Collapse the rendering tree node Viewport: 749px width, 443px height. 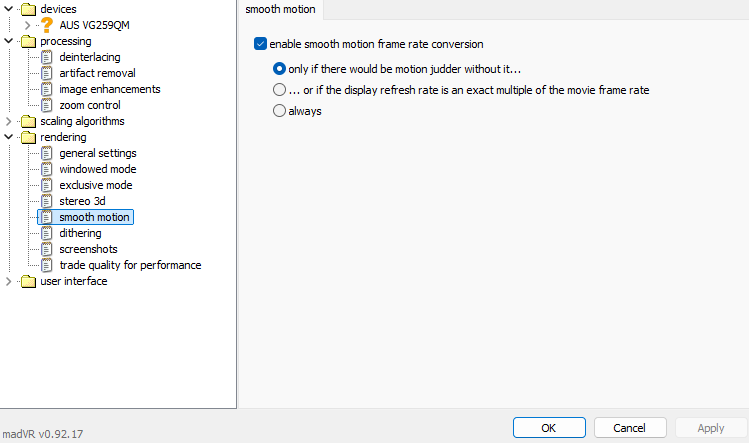coord(9,137)
